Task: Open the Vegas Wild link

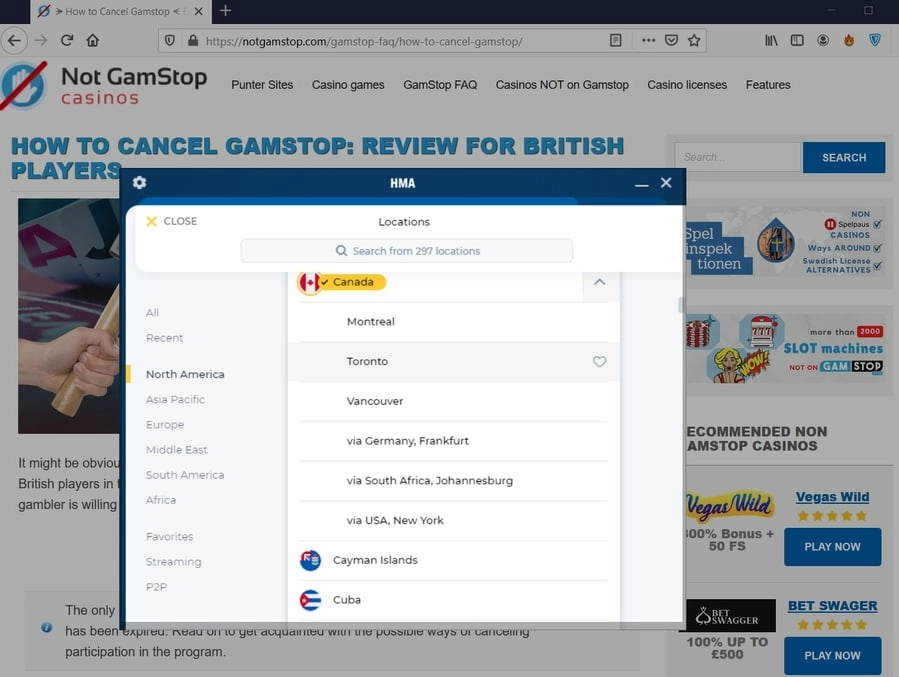Action: coord(832,497)
